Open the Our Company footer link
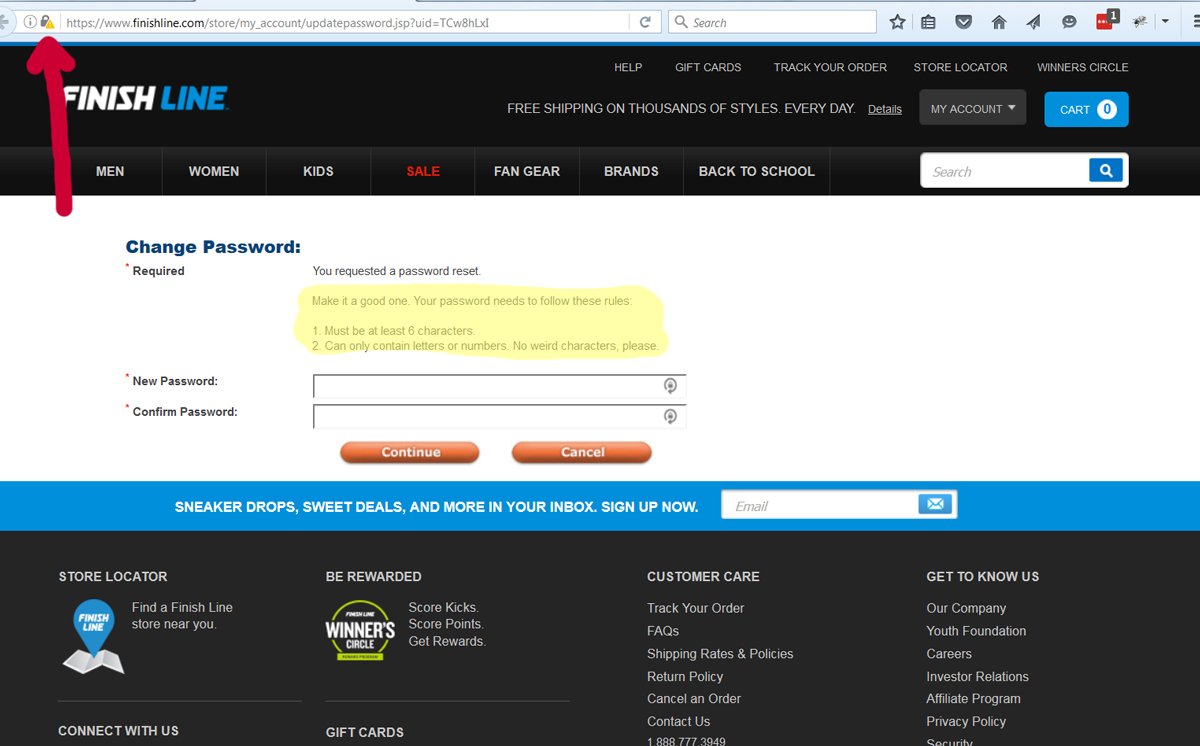Viewport: 1200px width, 746px height. tap(966, 608)
